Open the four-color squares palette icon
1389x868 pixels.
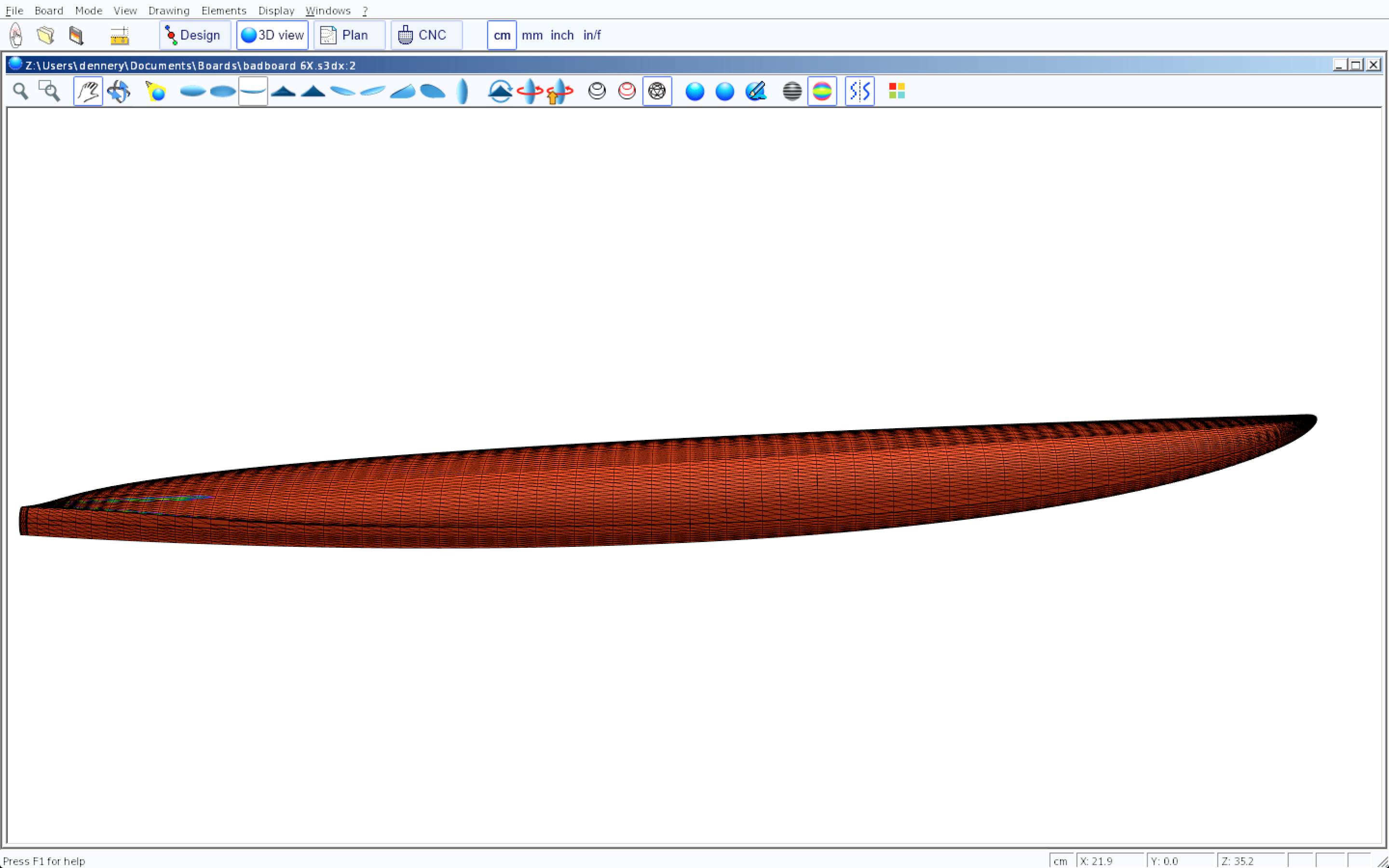click(897, 91)
